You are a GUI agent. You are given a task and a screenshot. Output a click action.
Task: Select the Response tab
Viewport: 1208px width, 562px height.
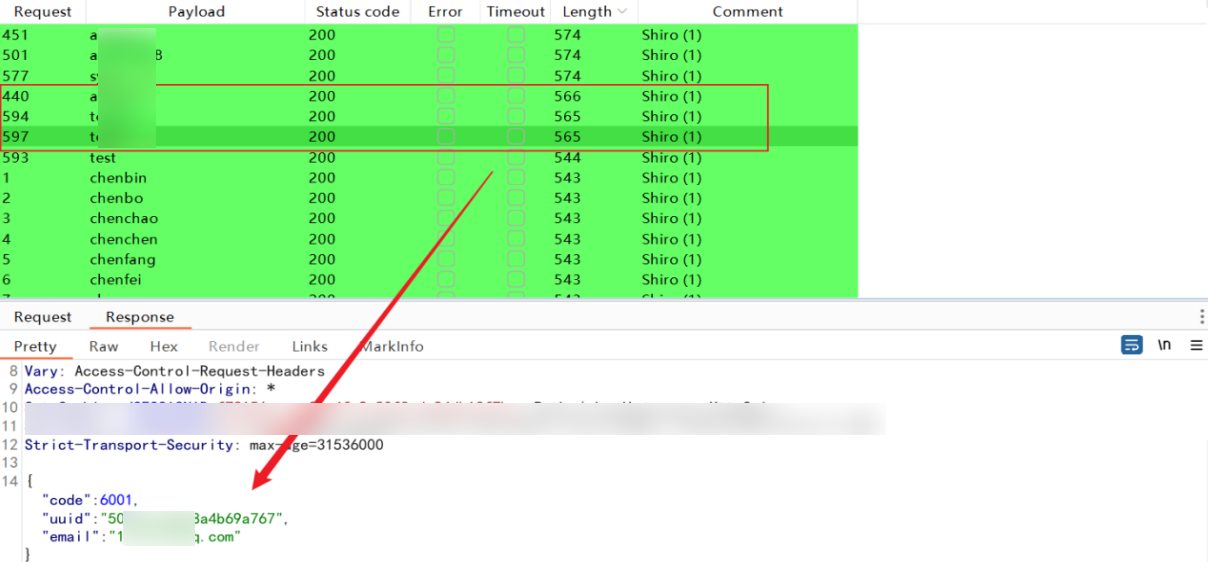point(140,317)
